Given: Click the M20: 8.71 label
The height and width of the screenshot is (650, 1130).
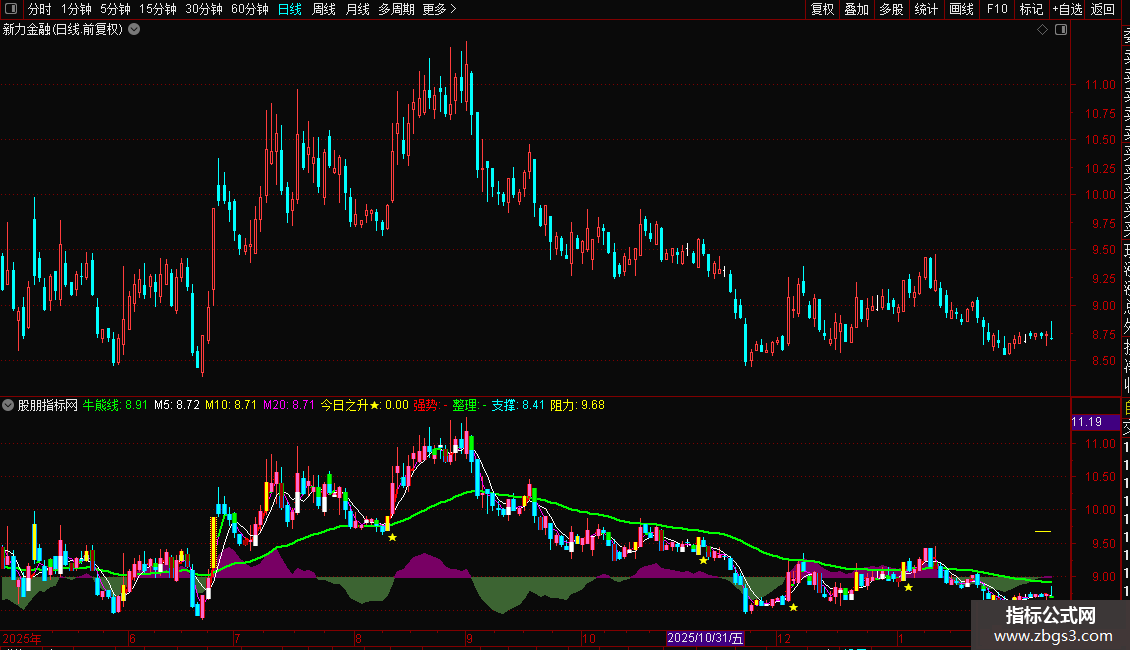Looking at the screenshot, I should click(288, 405).
